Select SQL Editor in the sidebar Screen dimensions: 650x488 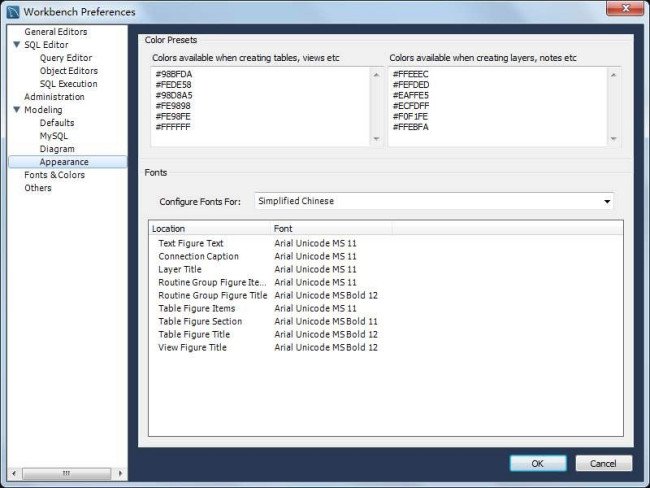[46, 44]
